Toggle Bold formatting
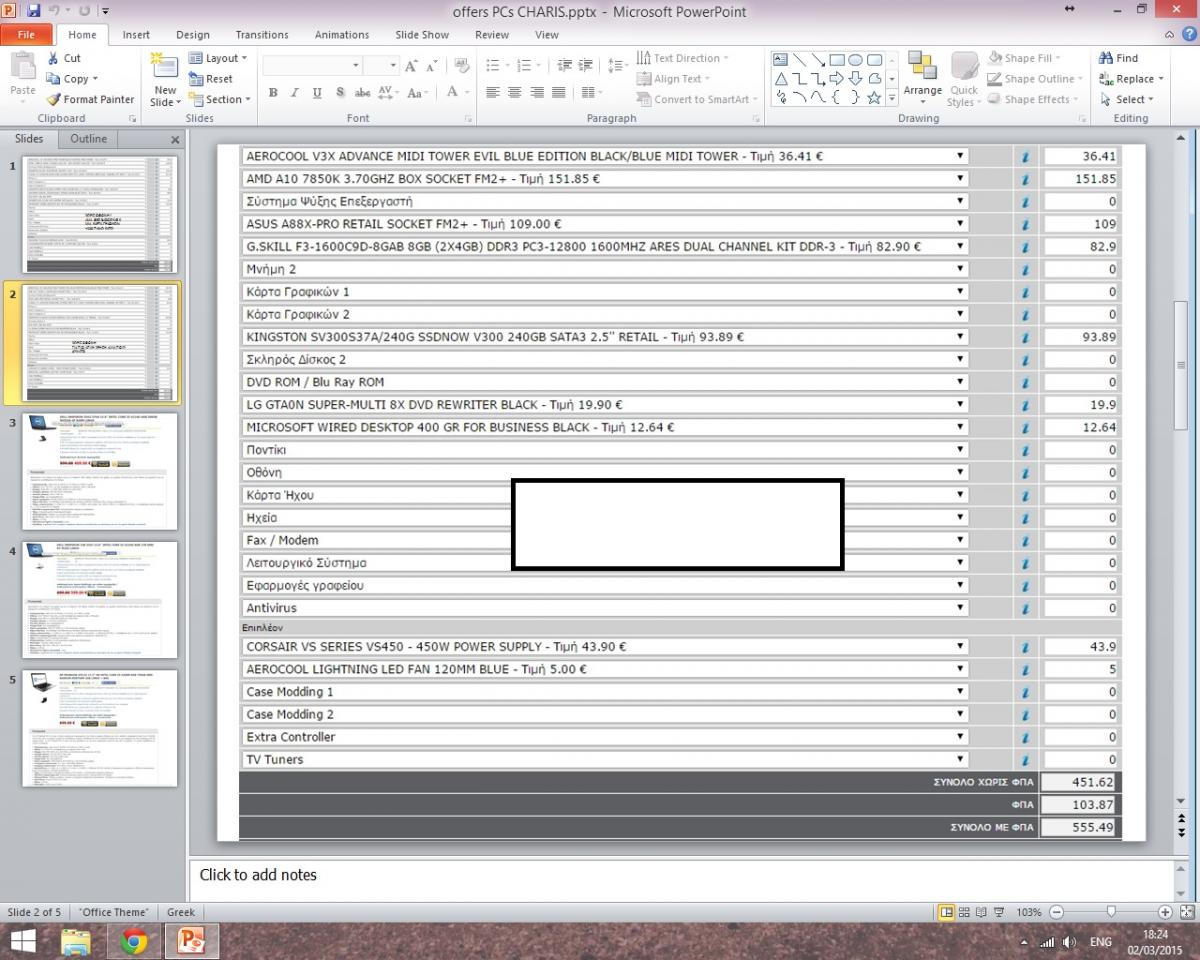This screenshot has width=1200, height=960. pyautogui.click(x=273, y=92)
